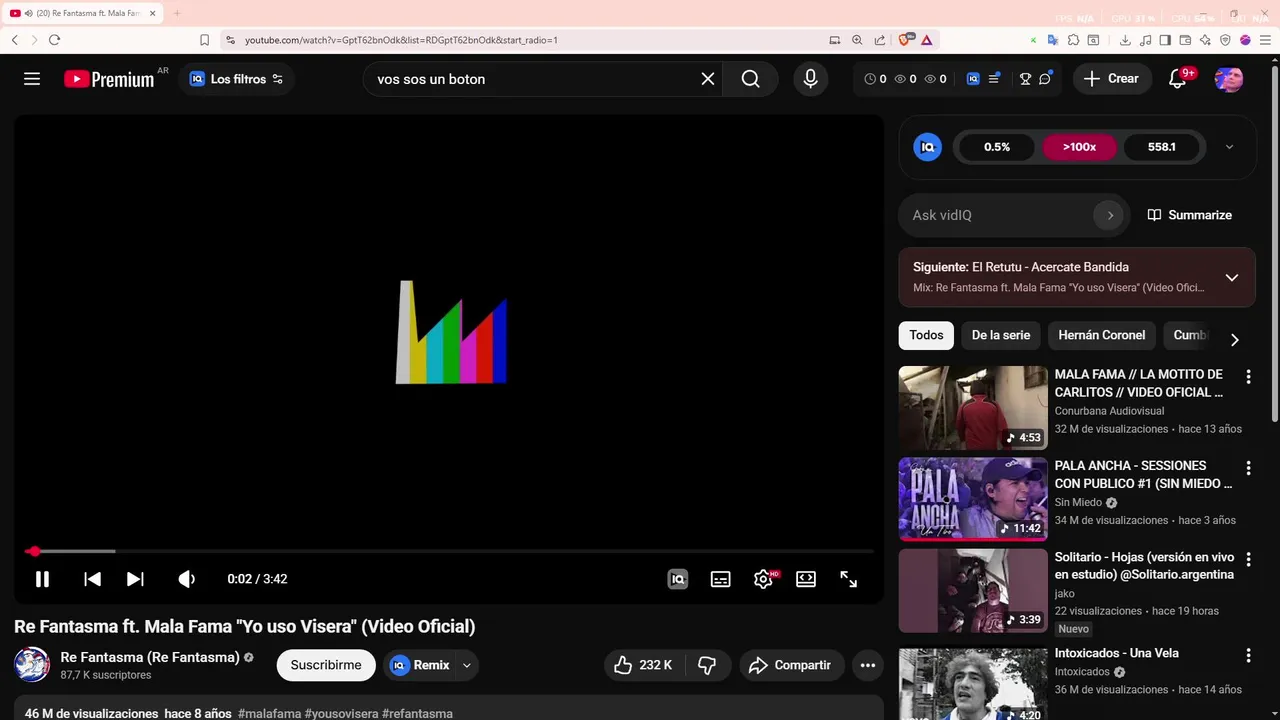Go to YouTube Premium home logo

point(109,79)
